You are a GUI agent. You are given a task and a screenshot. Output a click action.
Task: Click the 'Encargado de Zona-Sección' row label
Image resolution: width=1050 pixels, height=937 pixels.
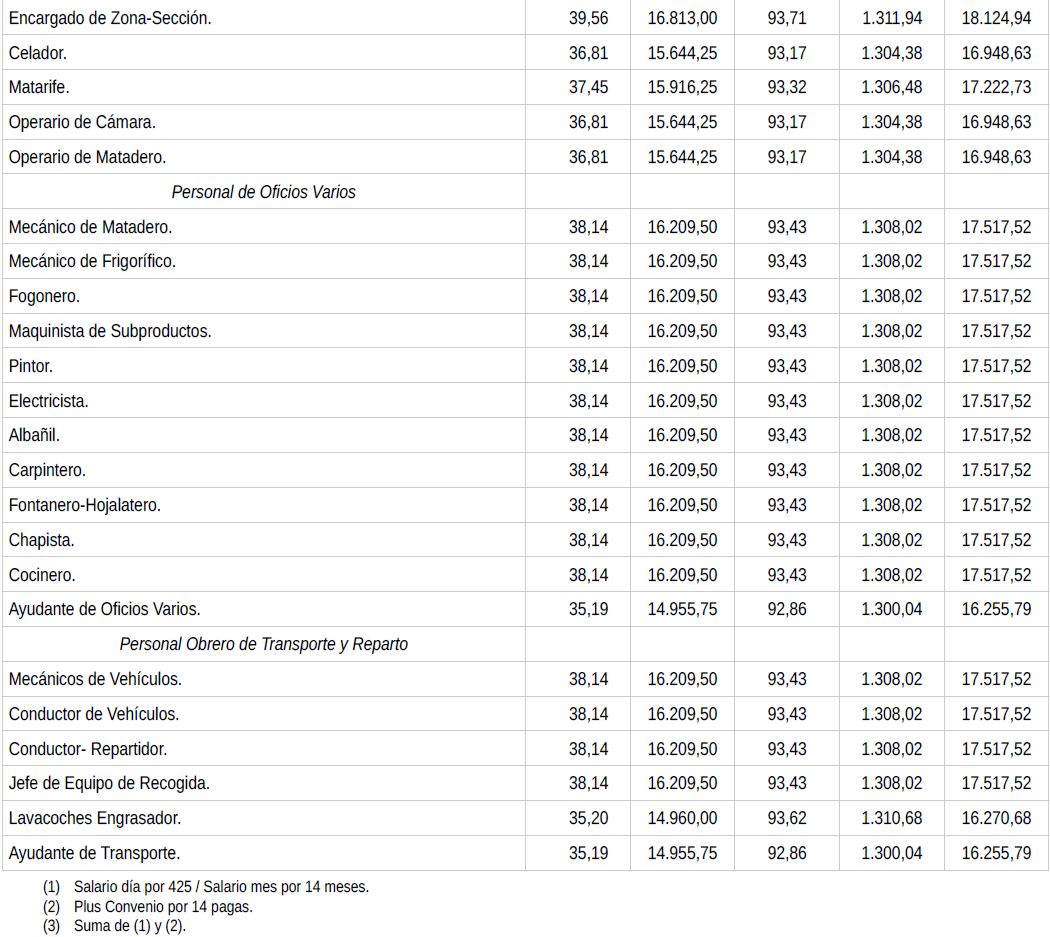coord(110,18)
